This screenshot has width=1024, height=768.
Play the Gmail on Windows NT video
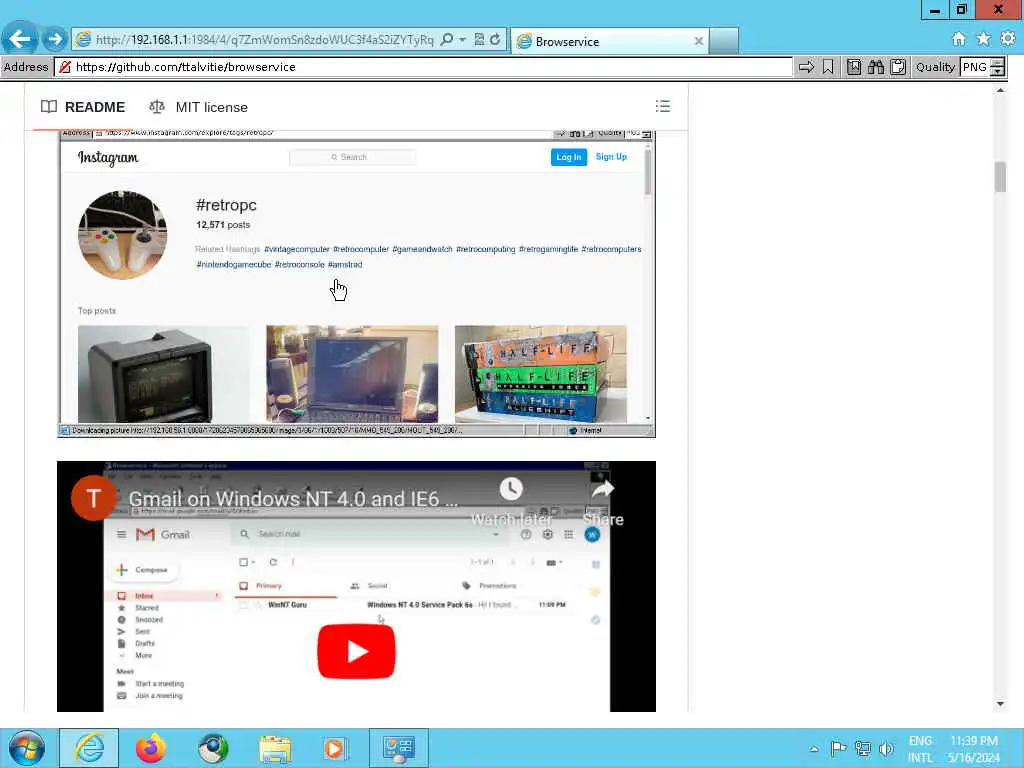pos(357,651)
